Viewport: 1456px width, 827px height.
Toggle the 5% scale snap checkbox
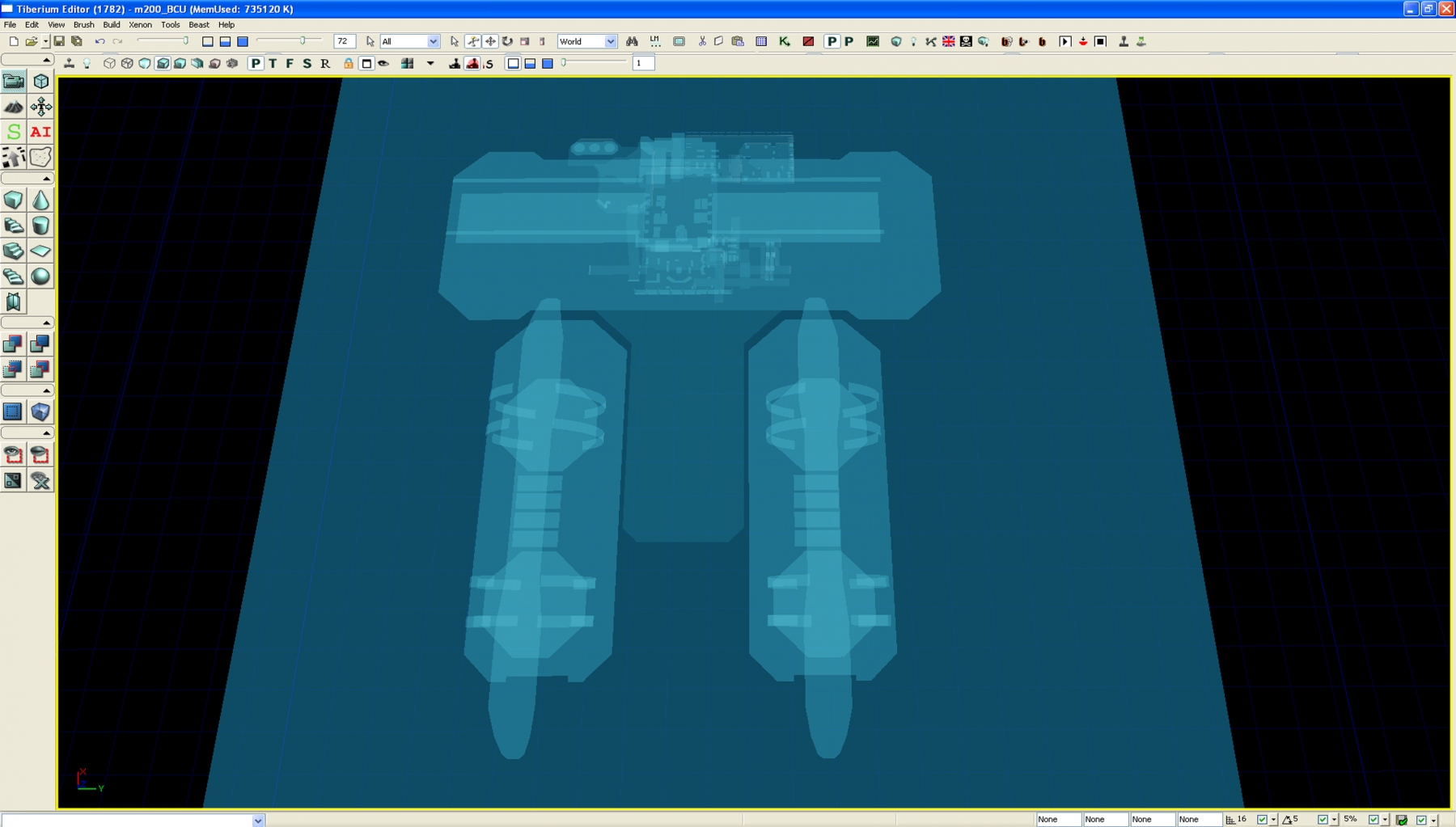point(1373,820)
